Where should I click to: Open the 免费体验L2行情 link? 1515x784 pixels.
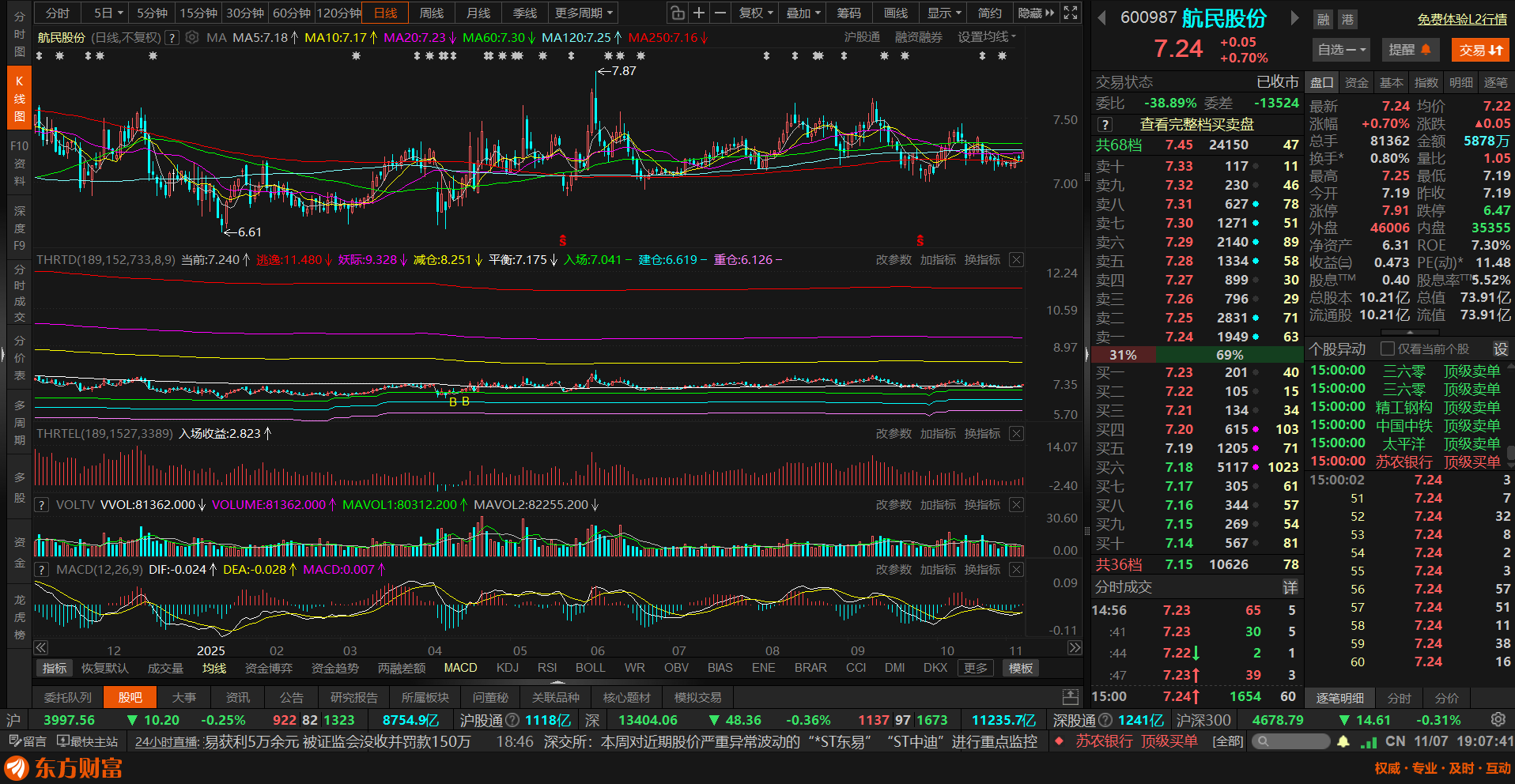coord(1462,19)
